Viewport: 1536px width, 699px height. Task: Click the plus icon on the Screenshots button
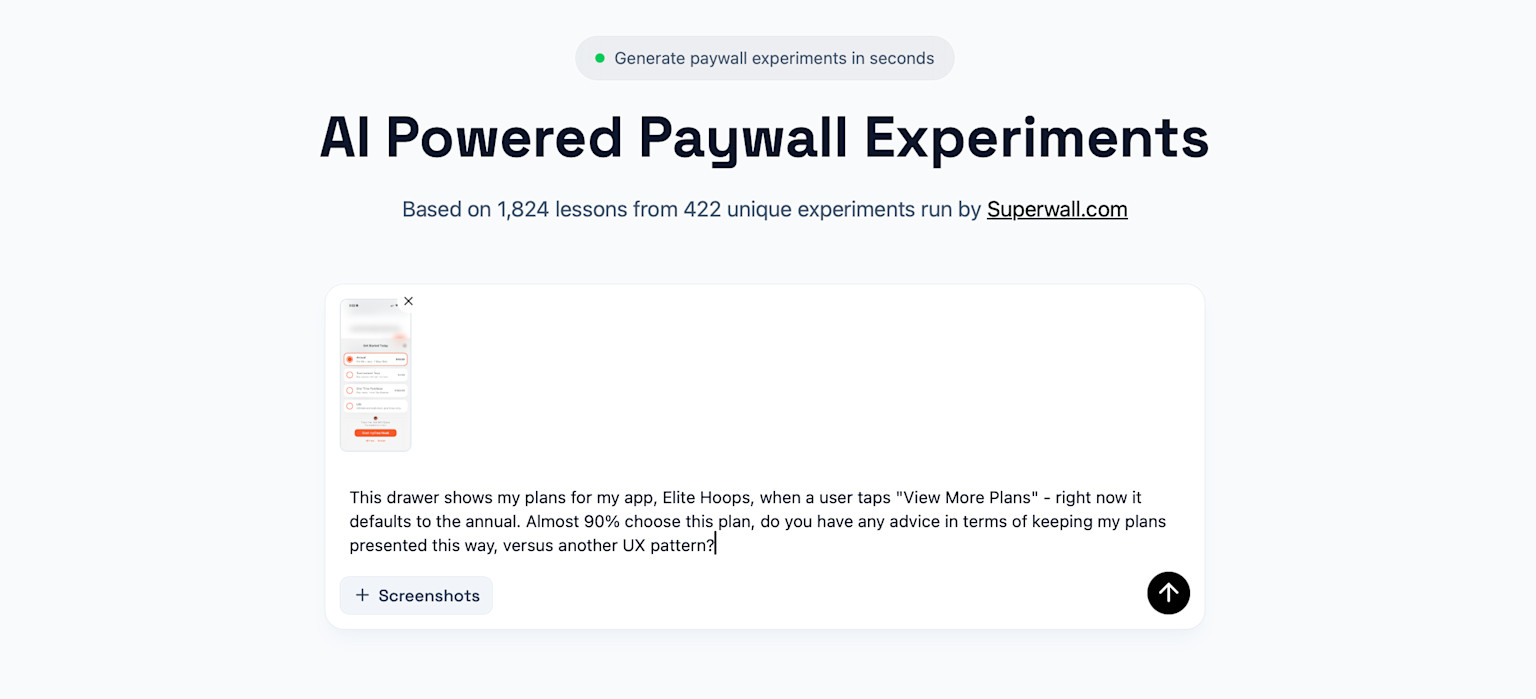coord(362,595)
